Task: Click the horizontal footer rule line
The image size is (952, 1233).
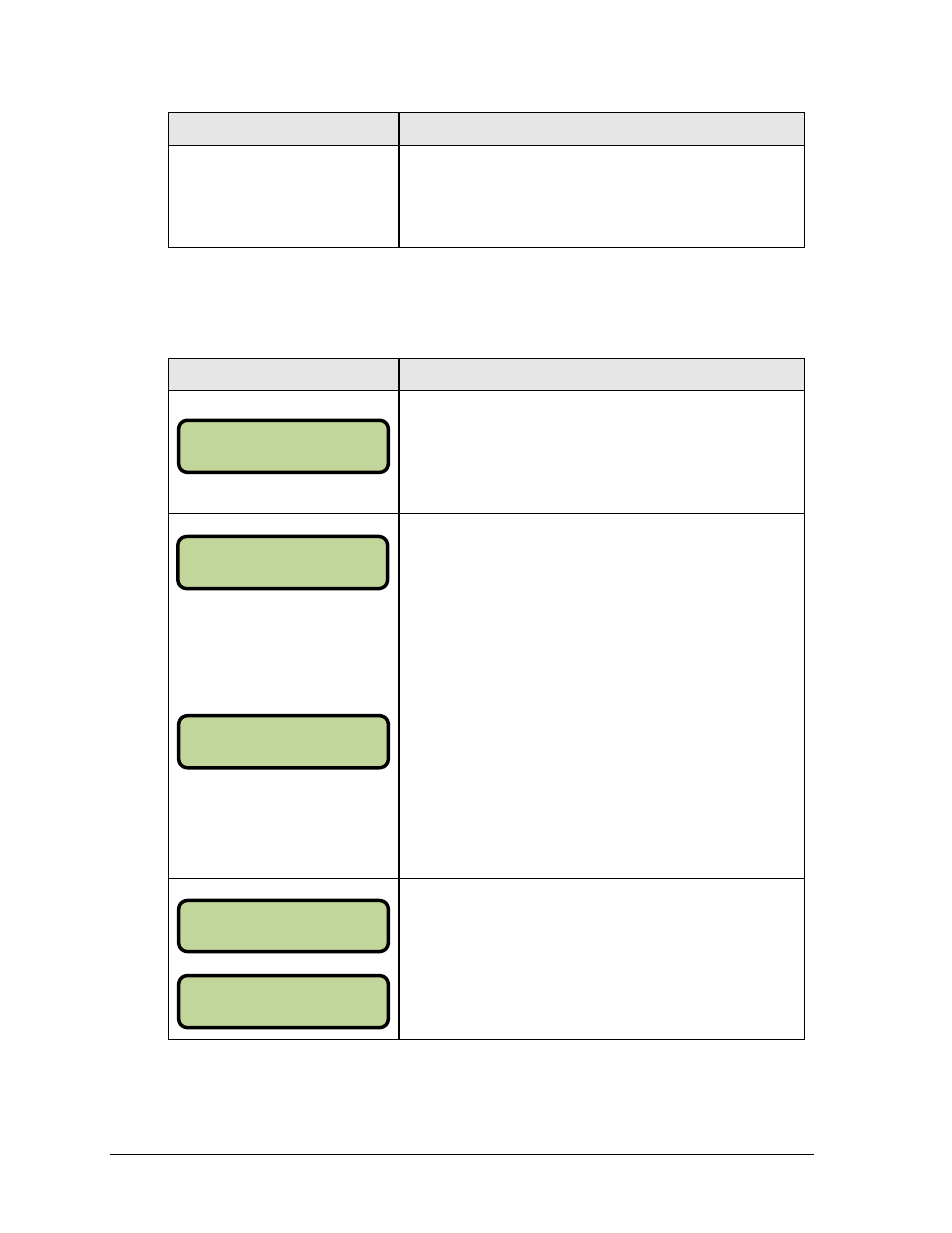Action: [x=462, y=1155]
